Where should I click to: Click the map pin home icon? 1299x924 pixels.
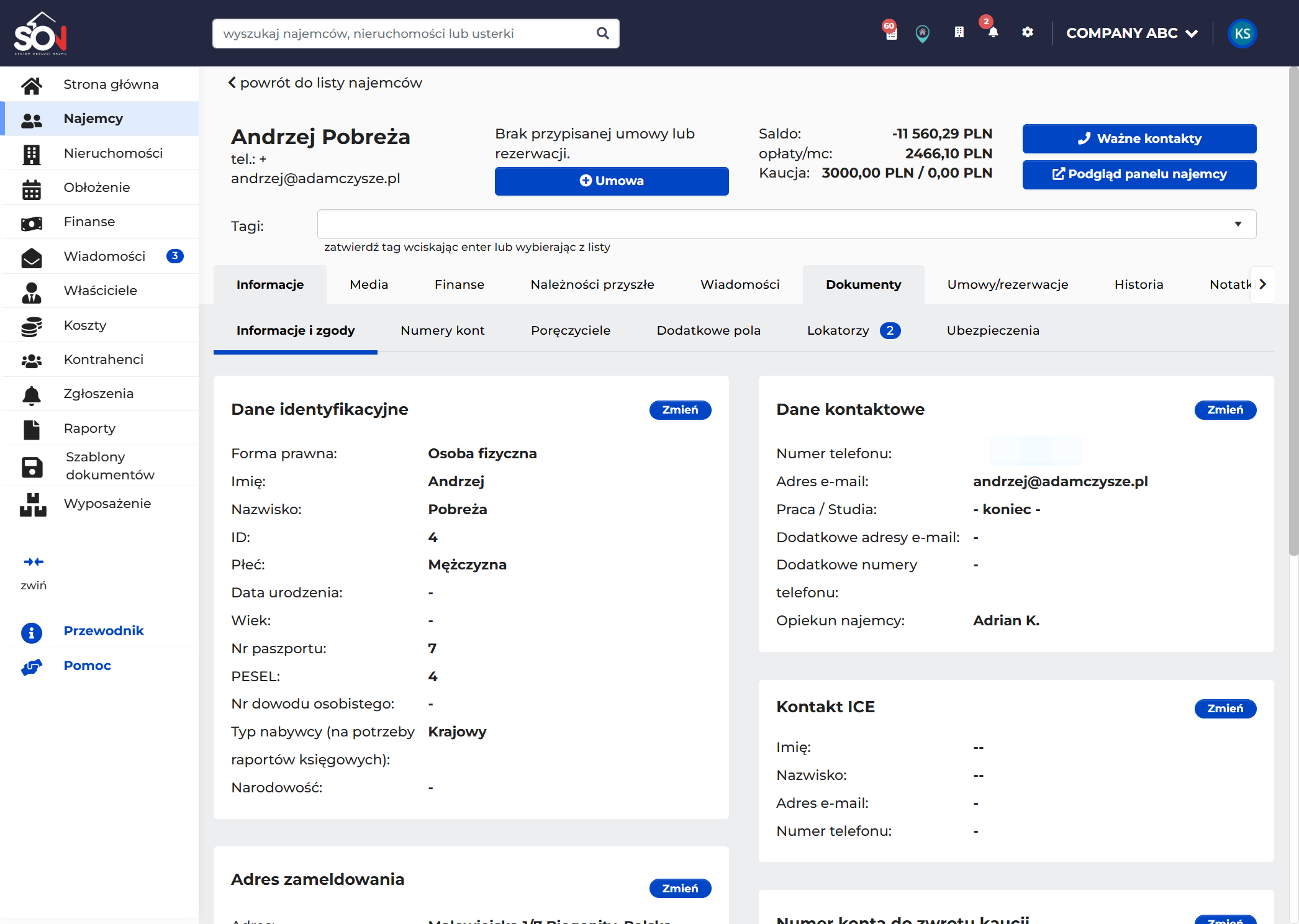click(x=923, y=34)
